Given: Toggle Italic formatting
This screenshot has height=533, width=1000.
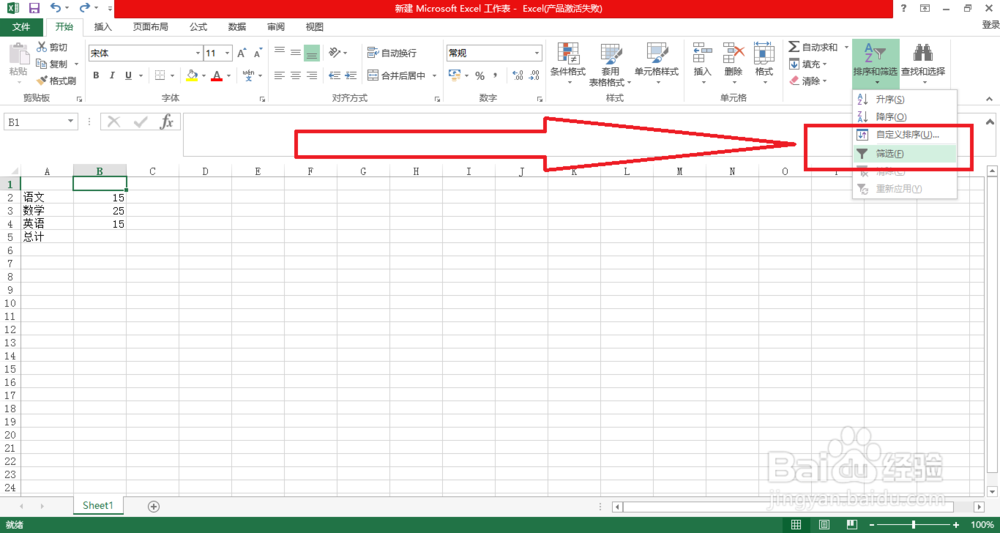Looking at the screenshot, I should coord(113,75).
